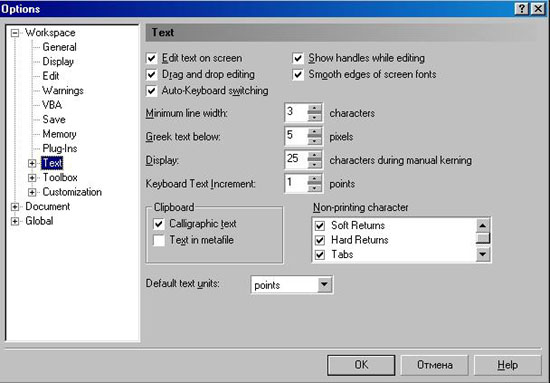This screenshot has height=383, width=550.
Task: Uncheck Hard Returns in non-printing list
Action: (x=320, y=240)
